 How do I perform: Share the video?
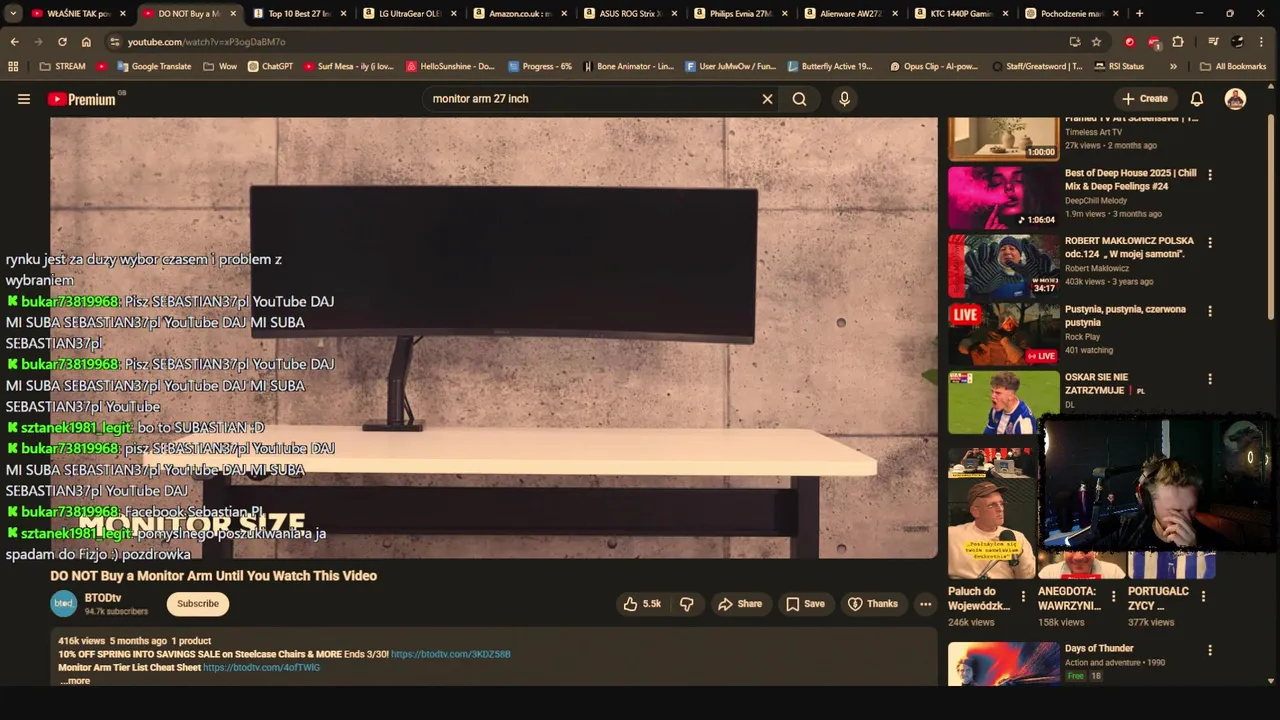point(740,604)
